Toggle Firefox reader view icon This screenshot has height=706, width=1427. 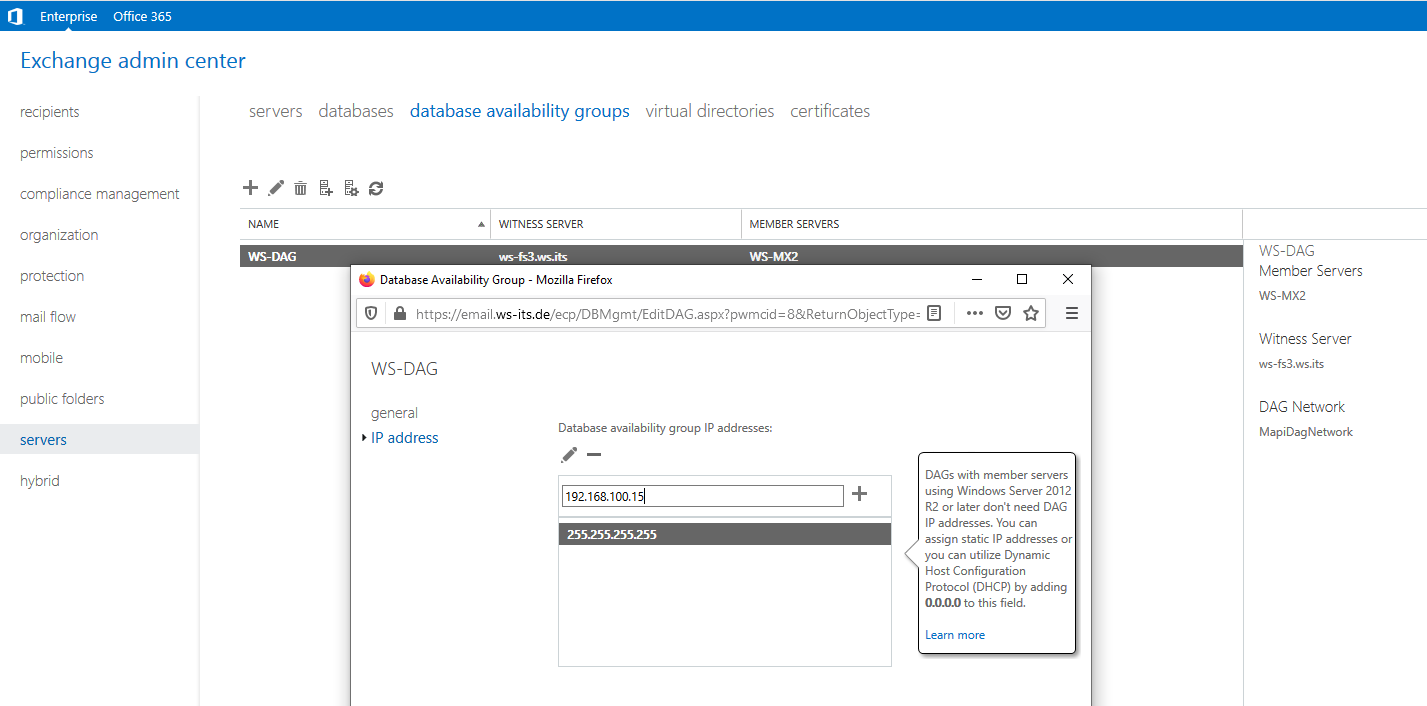934,313
